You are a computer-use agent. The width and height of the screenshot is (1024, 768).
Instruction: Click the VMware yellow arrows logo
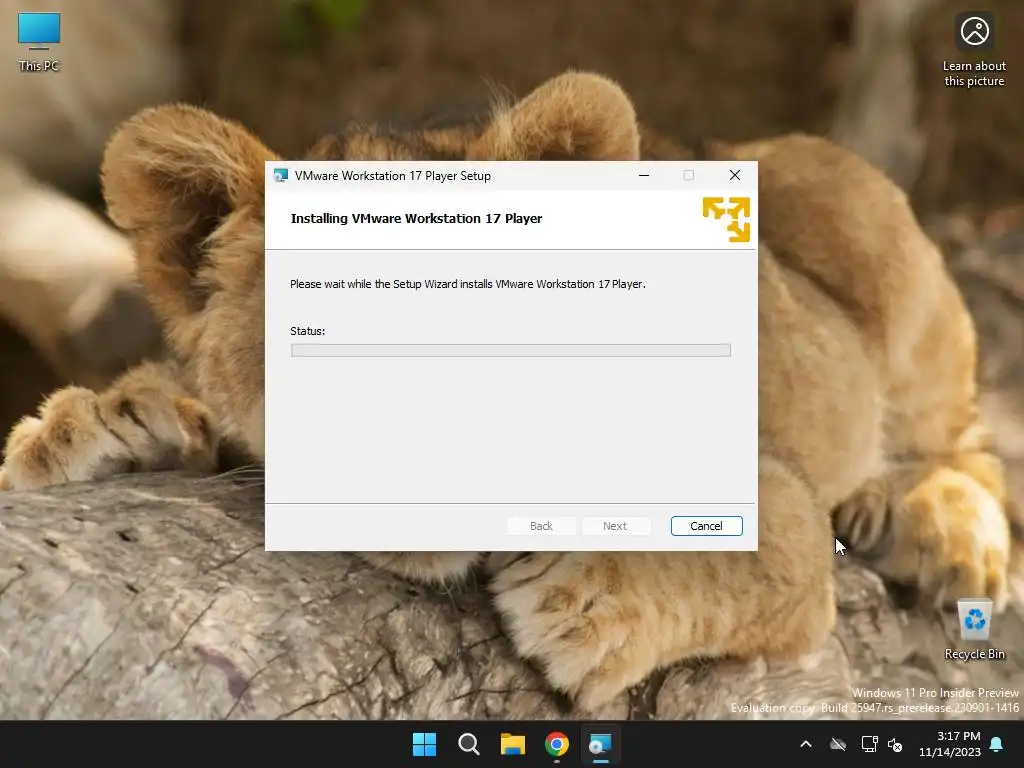726,219
